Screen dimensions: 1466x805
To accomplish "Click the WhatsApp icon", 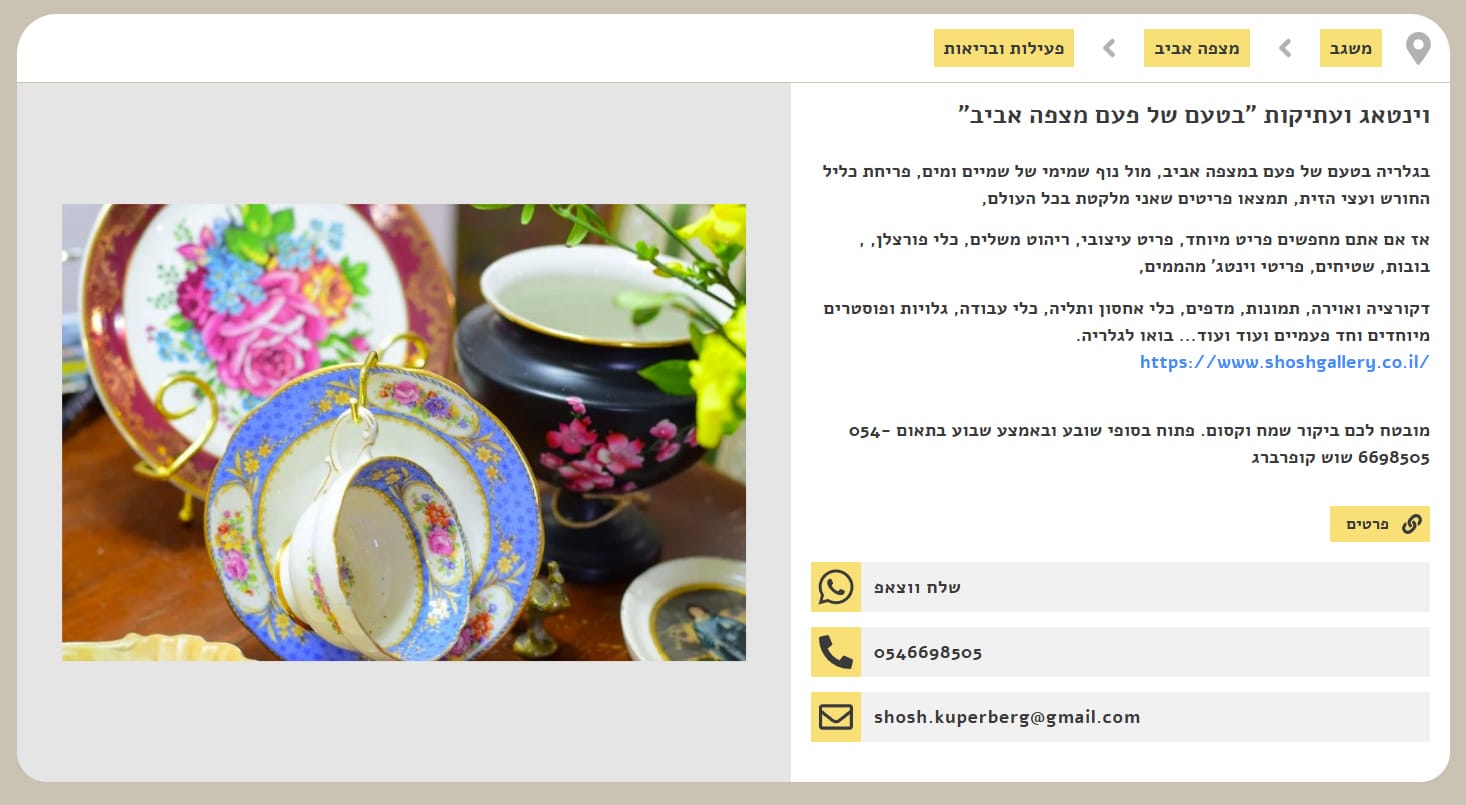I will point(836,587).
